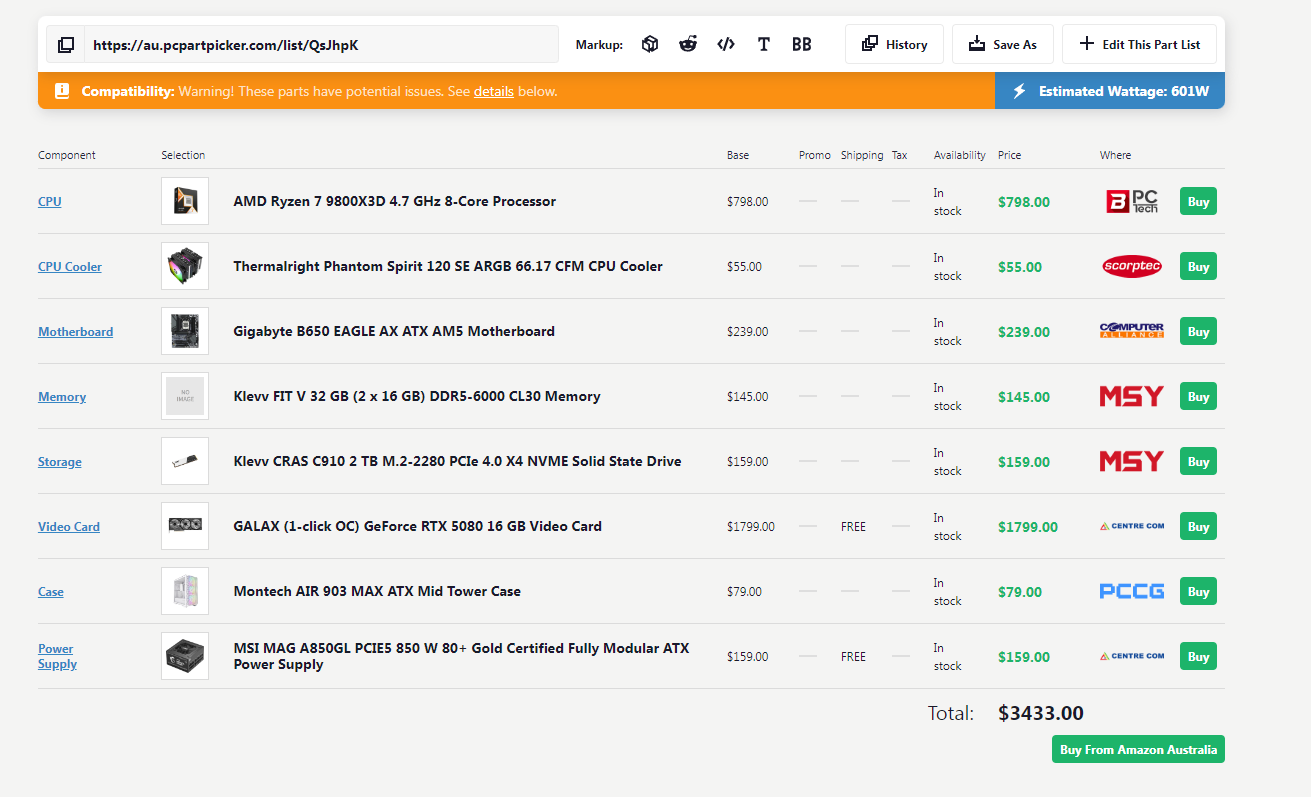Open PCCG merchant logo
The width and height of the screenshot is (1311, 797).
click(x=1132, y=591)
